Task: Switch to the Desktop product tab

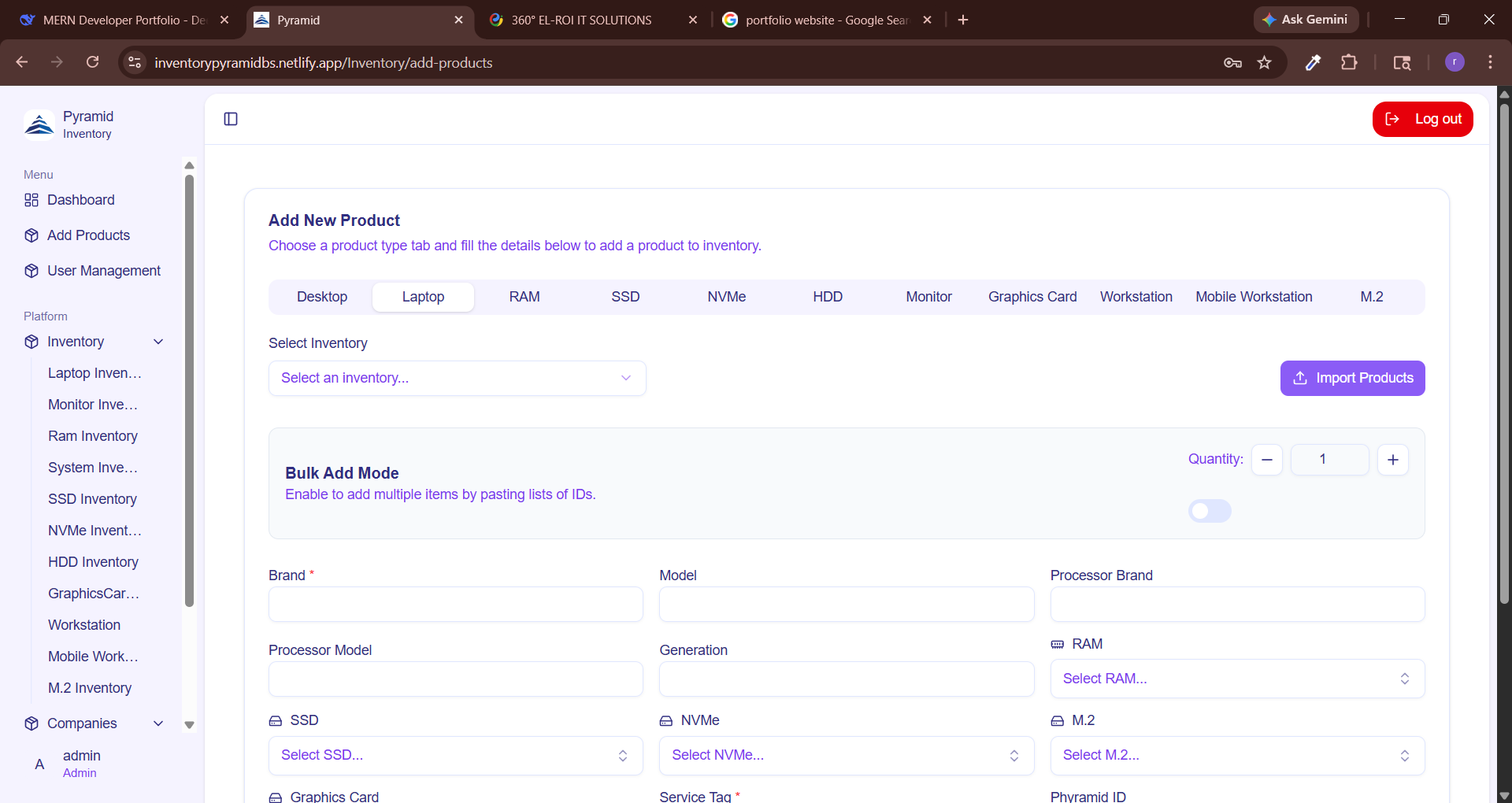Action: pyautogui.click(x=322, y=297)
